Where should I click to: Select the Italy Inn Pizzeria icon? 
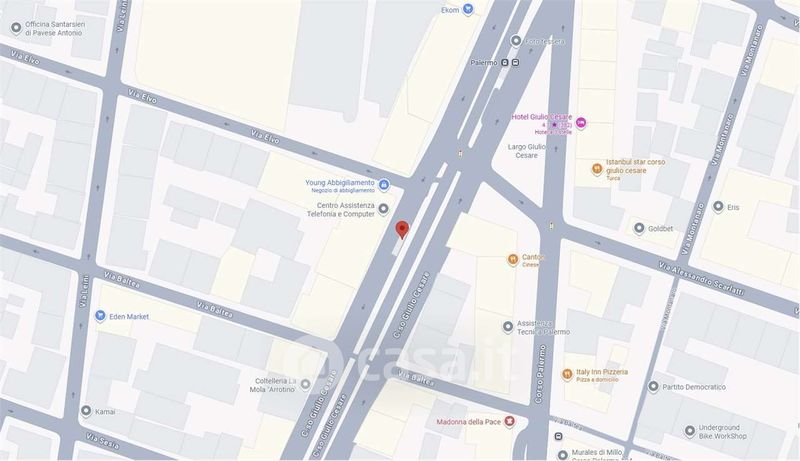coord(567,375)
